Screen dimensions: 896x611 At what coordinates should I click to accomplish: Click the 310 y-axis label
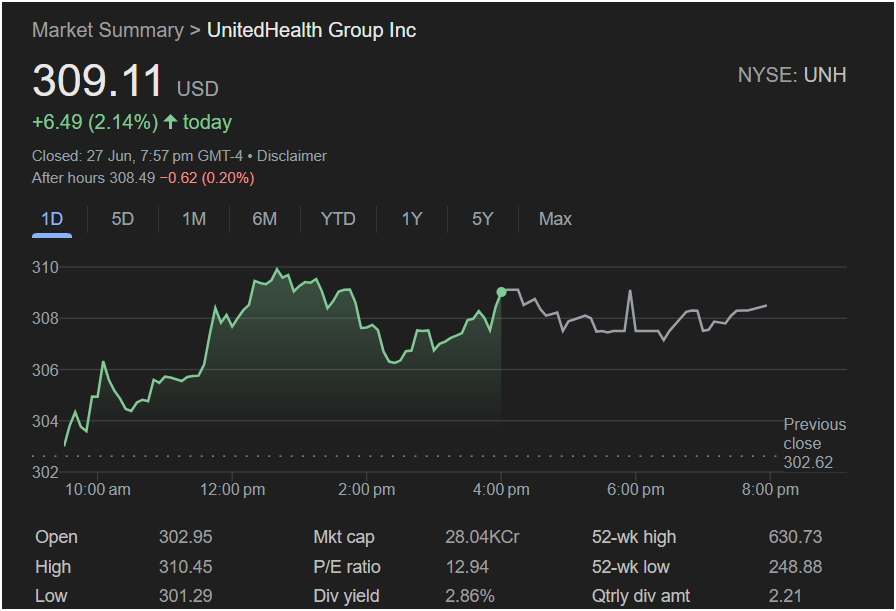coord(45,267)
